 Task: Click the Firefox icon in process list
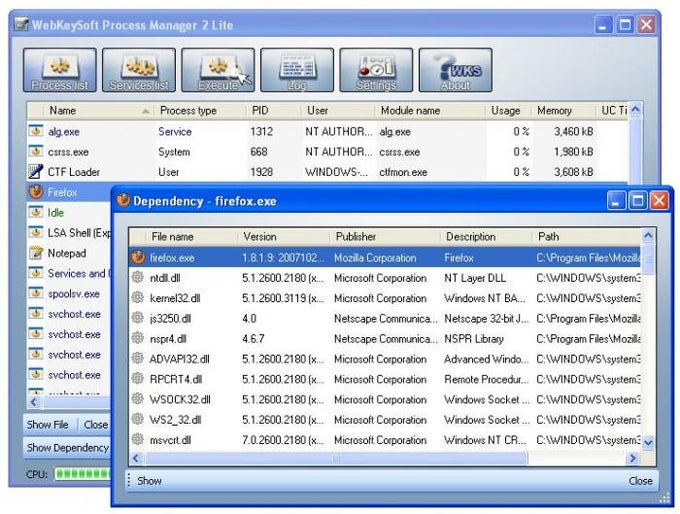36,192
